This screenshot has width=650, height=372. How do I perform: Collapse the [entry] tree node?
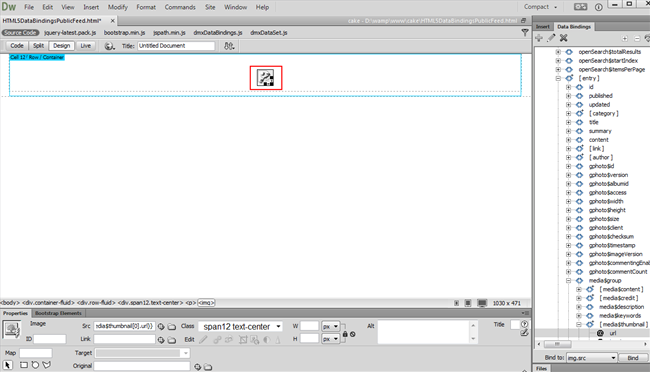[x=558, y=78]
